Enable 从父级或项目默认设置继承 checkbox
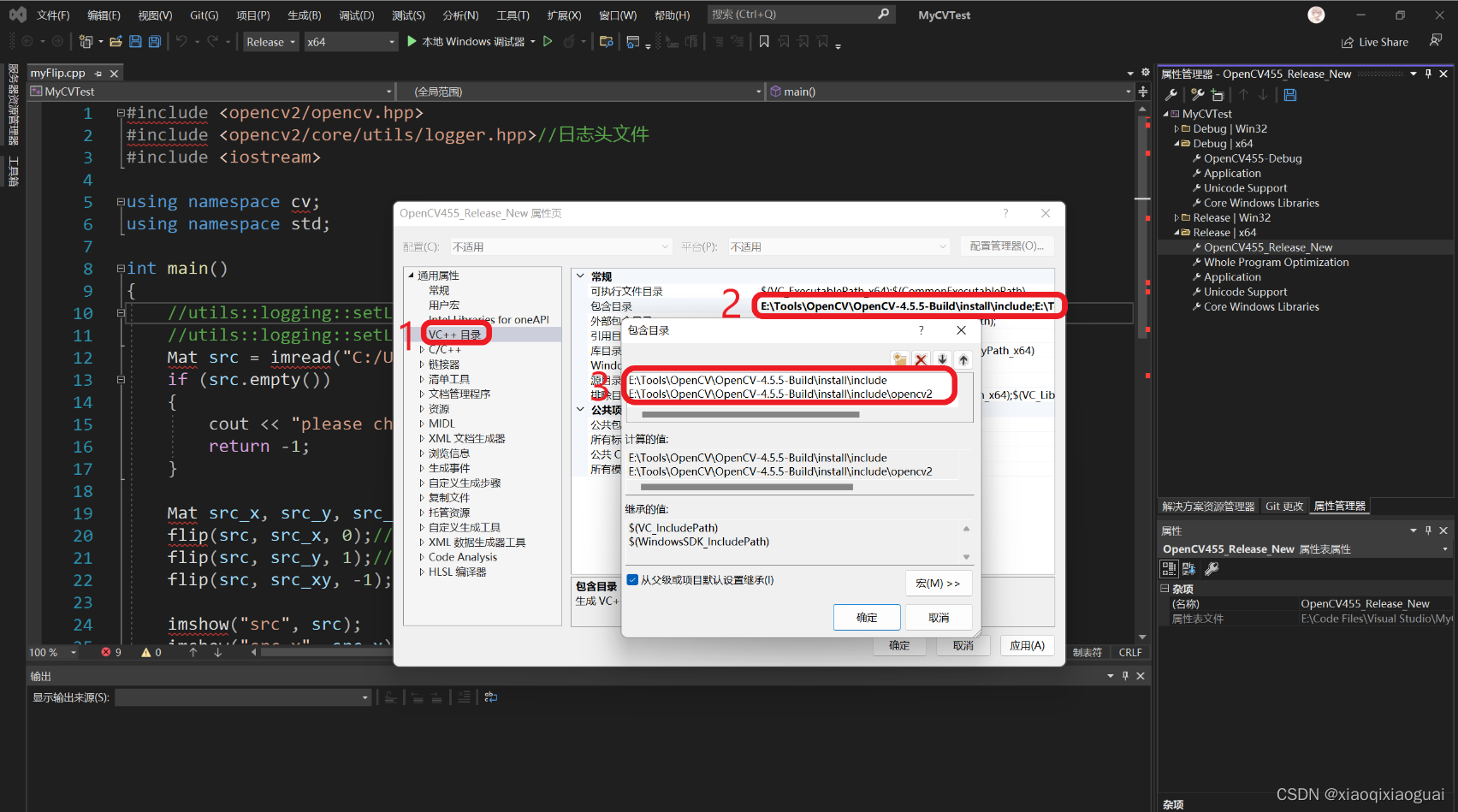Viewport: 1458px width, 812px height. tap(632, 579)
